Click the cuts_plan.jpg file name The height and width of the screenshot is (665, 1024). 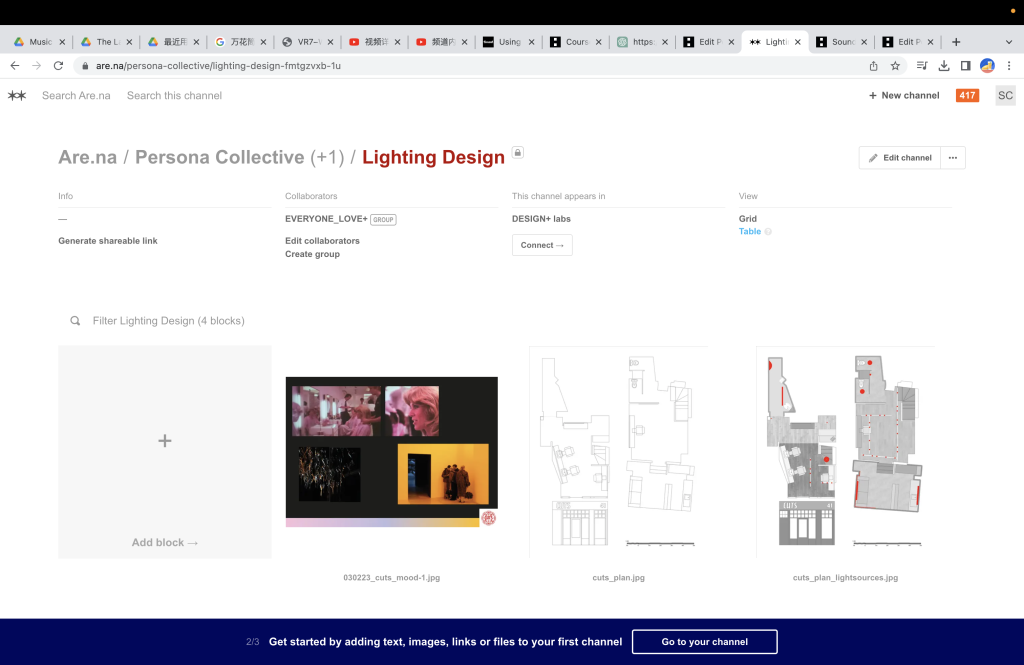coord(618,577)
